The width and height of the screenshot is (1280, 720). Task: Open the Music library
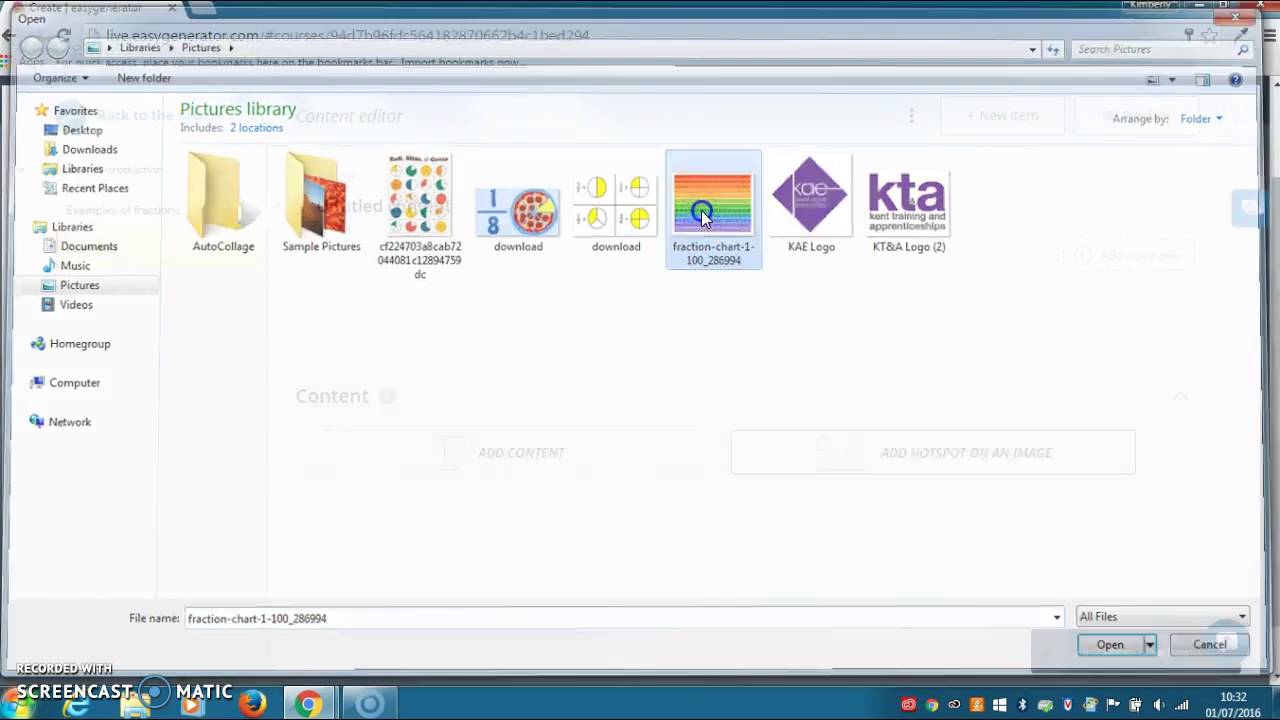click(75, 266)
